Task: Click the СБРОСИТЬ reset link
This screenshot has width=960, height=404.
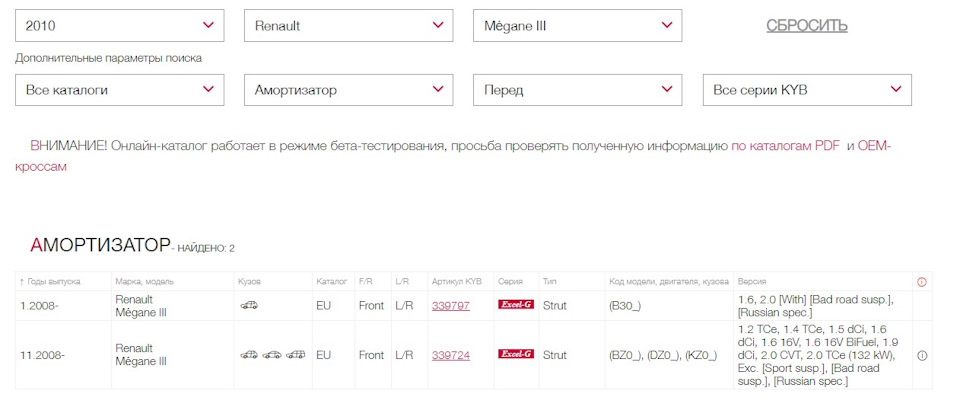Action: (807, 26)
